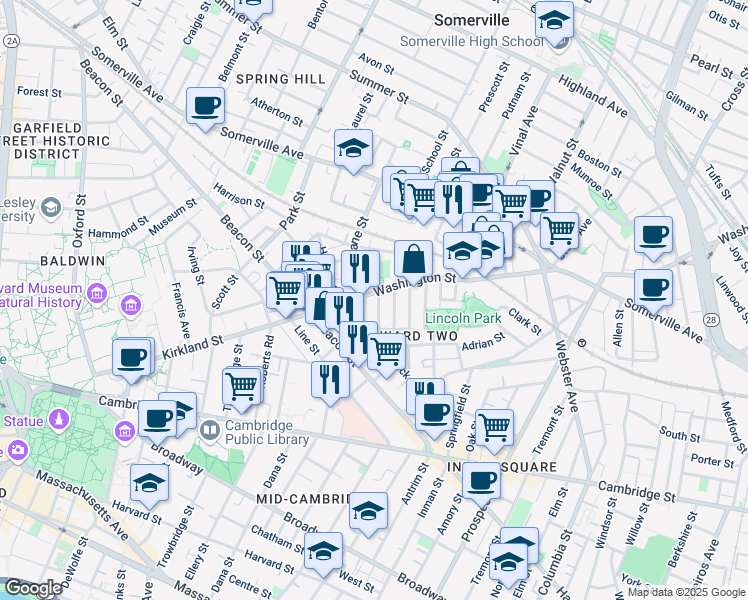Image resolution: width=748 pixels, height=600 pixels.
Task: Click the museum pin left of Broadway coffee marker
Action: tap(125, 432)
